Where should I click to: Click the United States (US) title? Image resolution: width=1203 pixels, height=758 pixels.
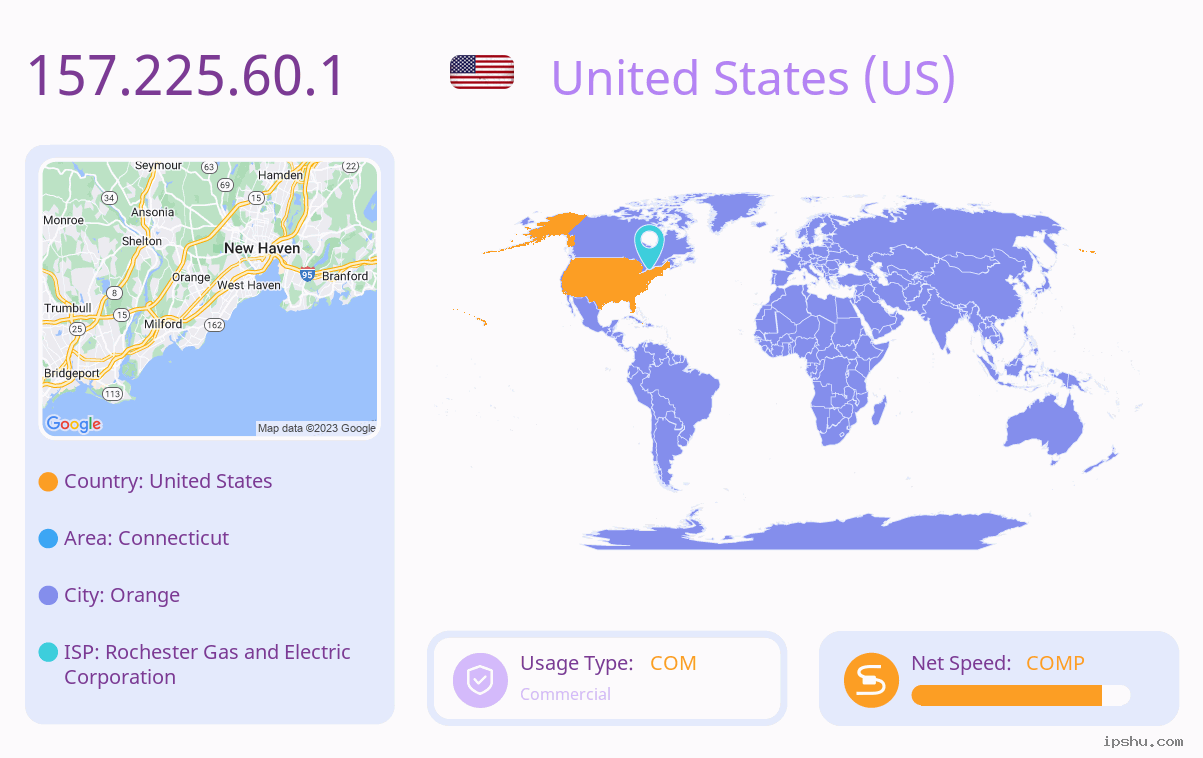(x=753, y=77)
